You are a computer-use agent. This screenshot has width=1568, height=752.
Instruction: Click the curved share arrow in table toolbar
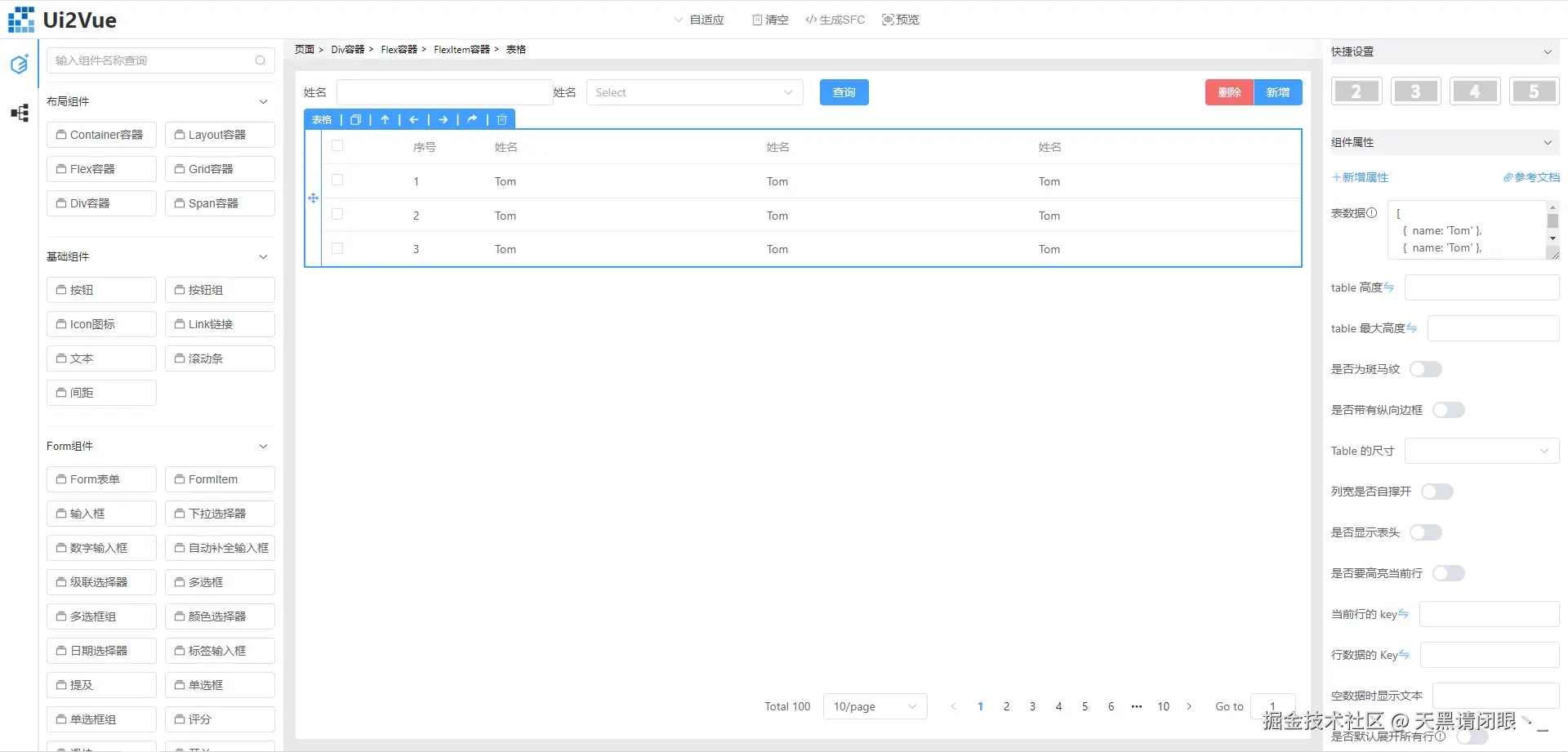coord(472,120)
